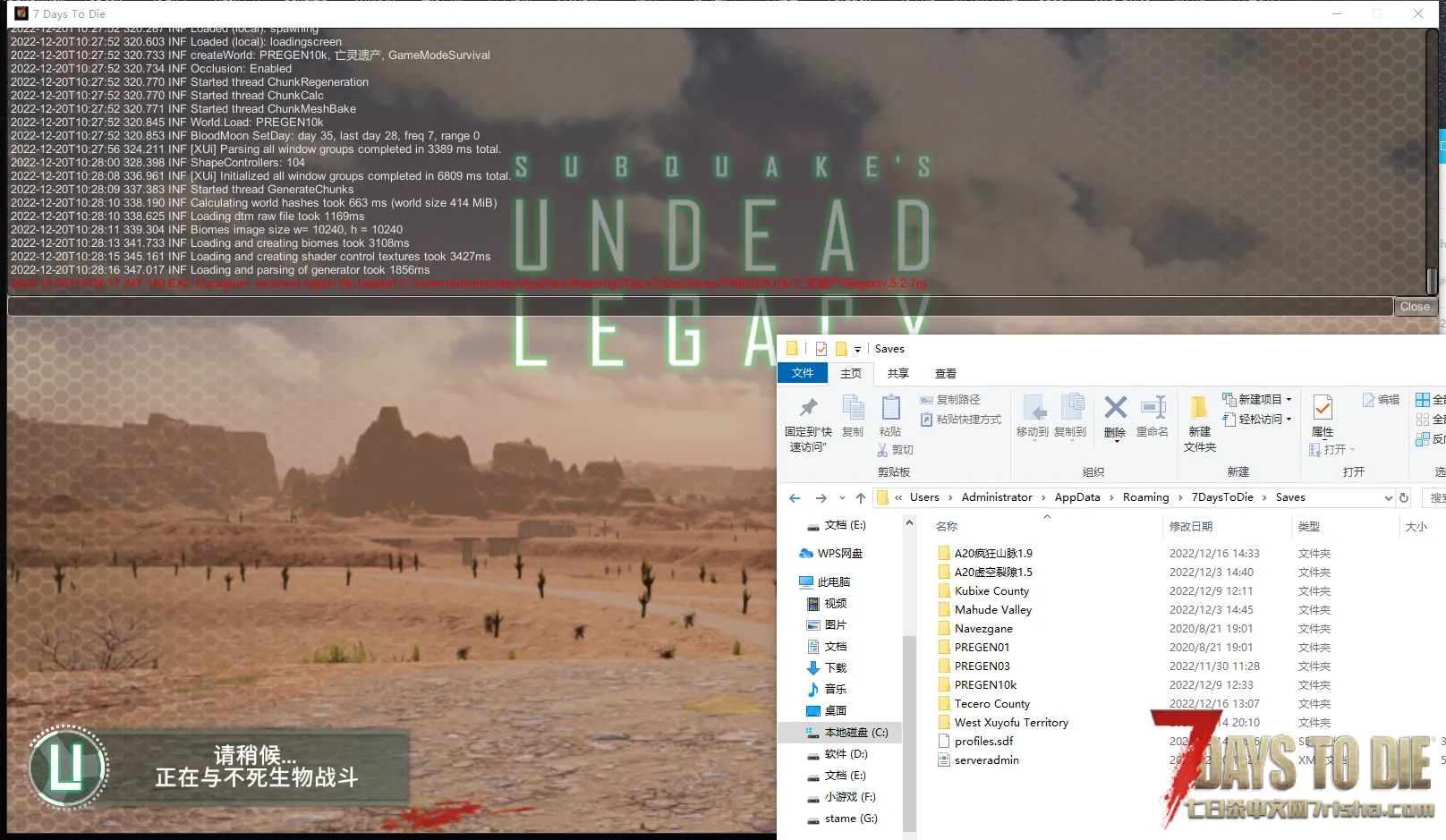Screen dimensions: 1446x840
Task: Select the profiles.sdf file
Action: [x=983, y=742]
